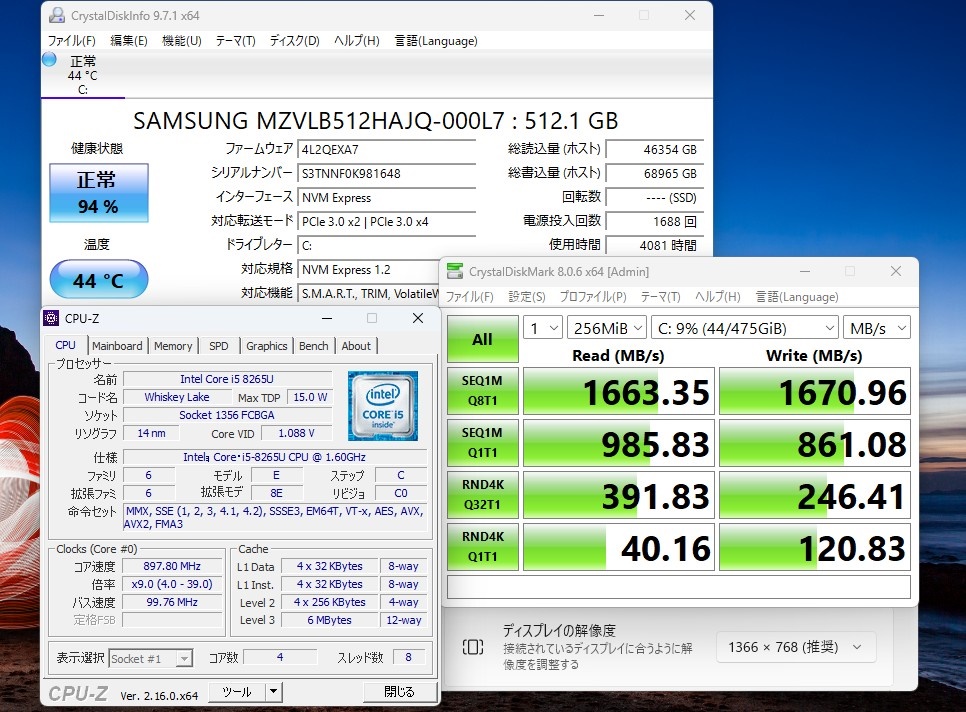Run the SEQ1M Q1T1 benchmark test
The image size is (966, 712).
pos(482,442)
